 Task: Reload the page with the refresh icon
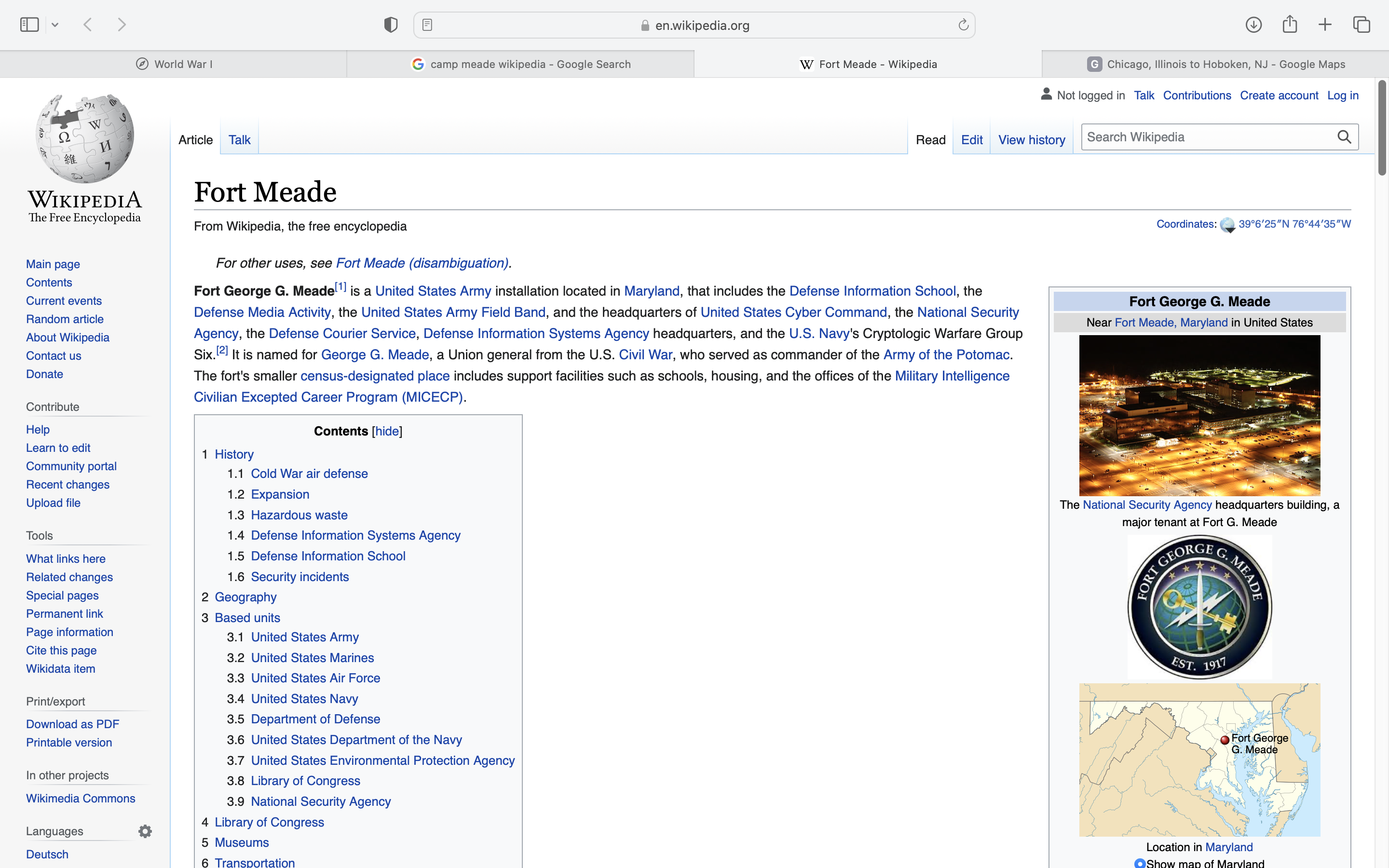(x=963, y=25)
